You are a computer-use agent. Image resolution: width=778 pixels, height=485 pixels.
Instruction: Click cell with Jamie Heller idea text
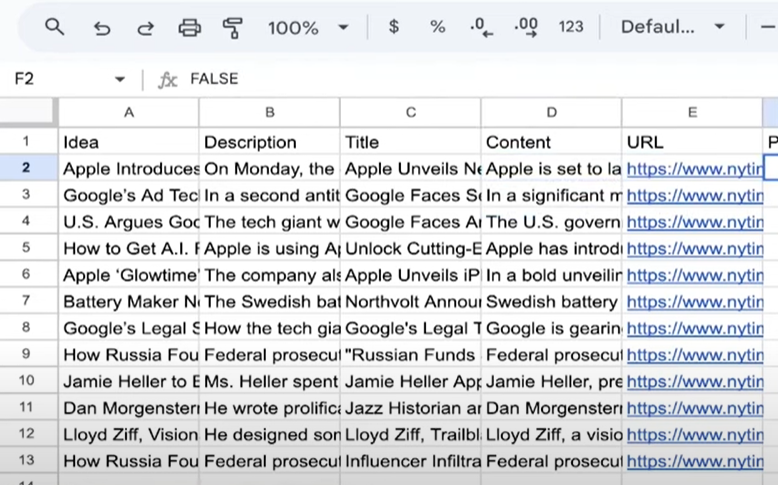129,381
